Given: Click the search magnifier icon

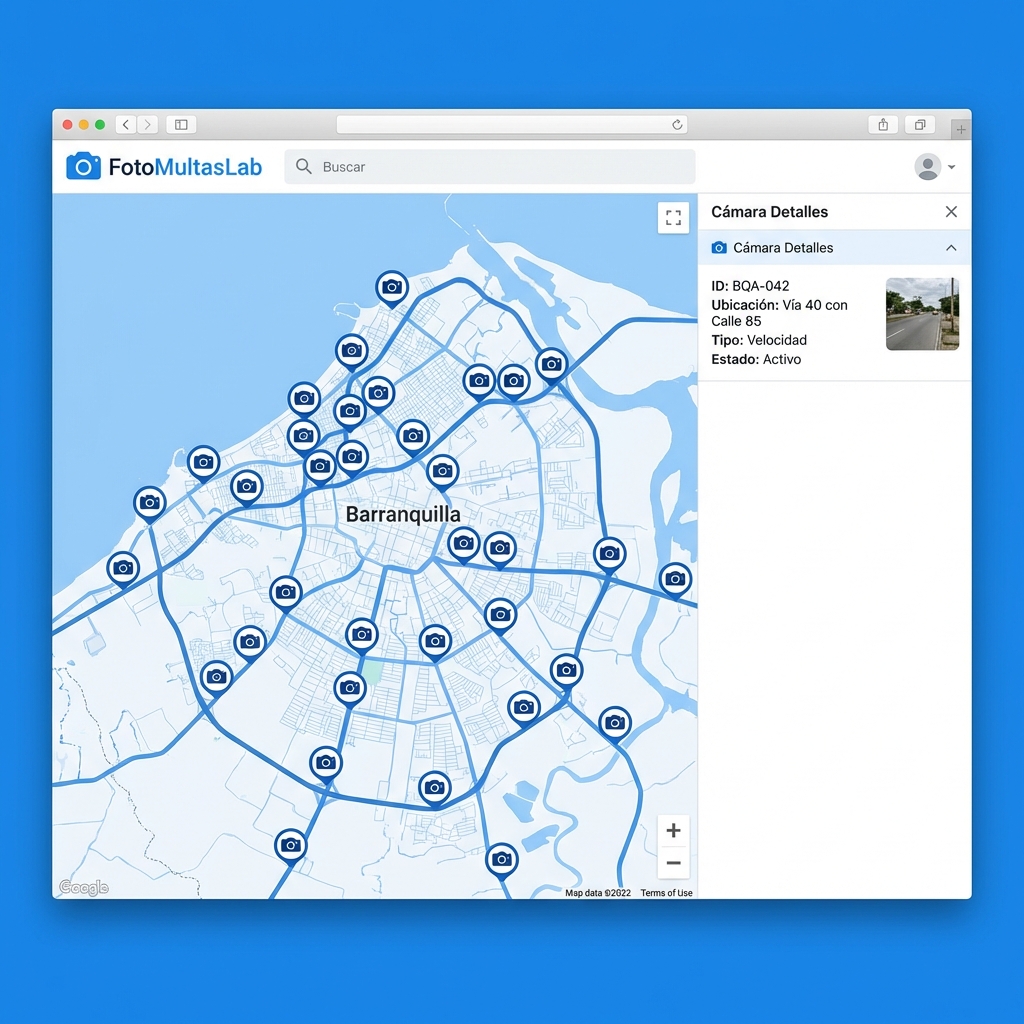Looking at the screenshot, I should click(303, 167).
